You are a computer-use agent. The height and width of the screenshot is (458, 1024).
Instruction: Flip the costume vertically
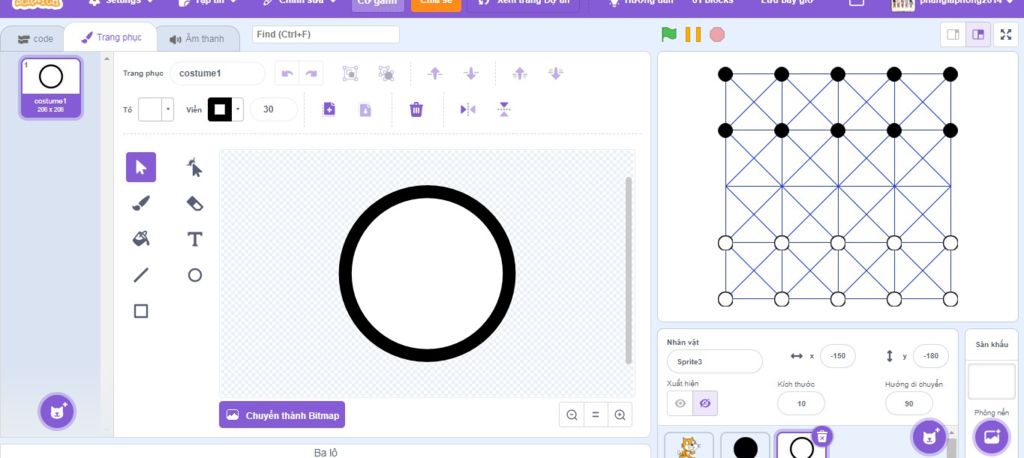(x=504, y=109)
